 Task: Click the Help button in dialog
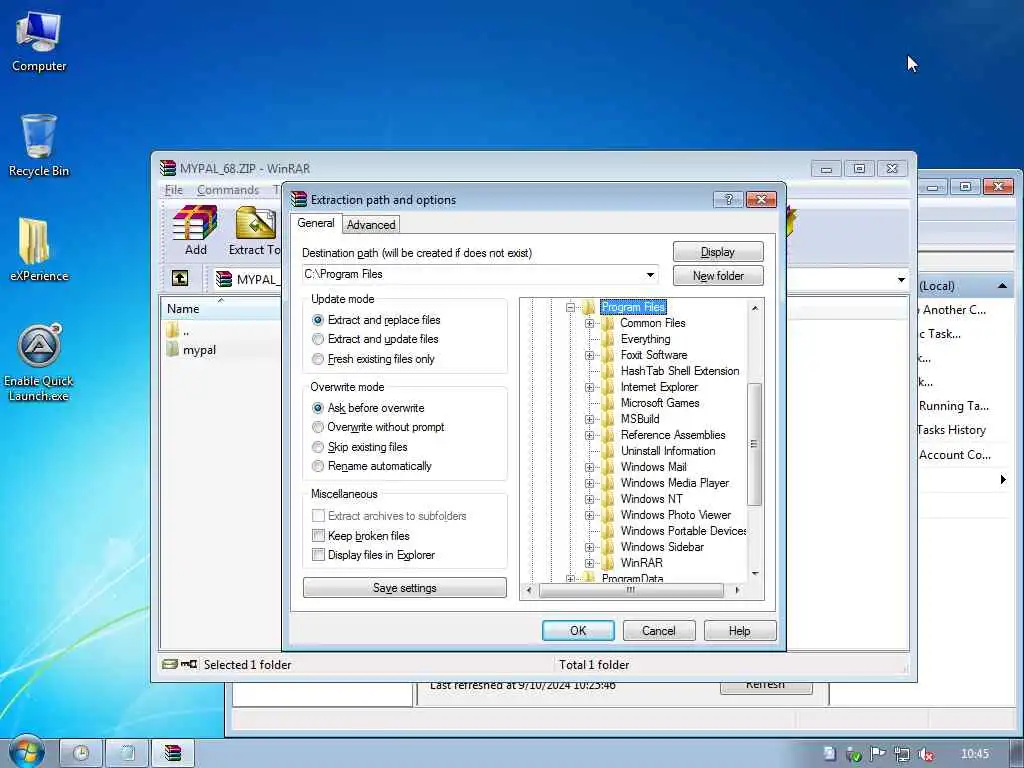click(739, 630)
